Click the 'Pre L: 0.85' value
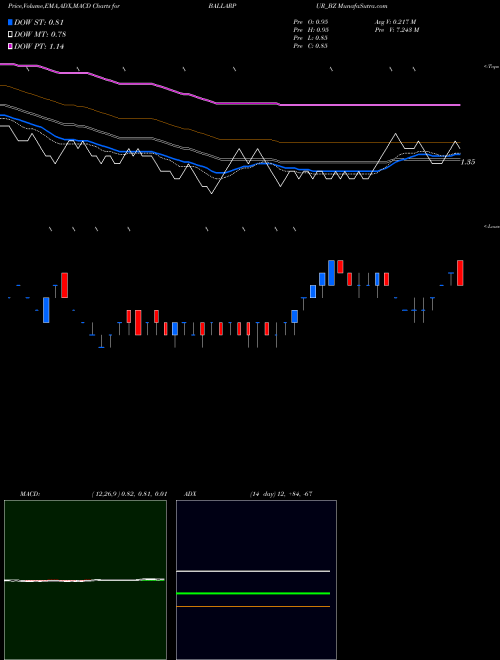 (310, 37)
